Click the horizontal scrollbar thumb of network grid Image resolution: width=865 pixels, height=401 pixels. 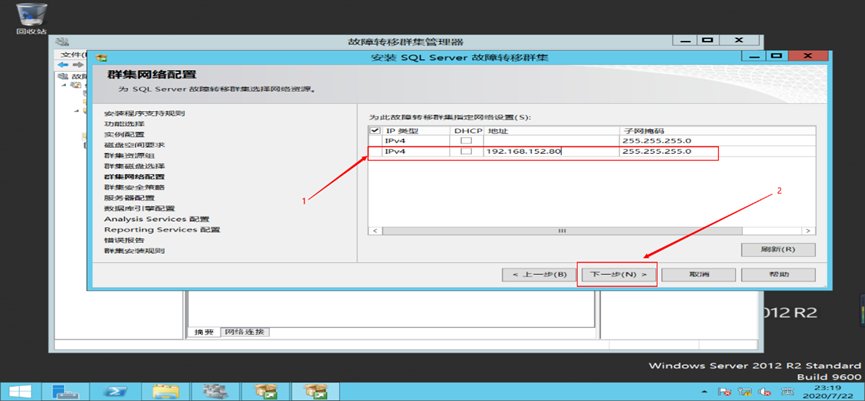pyautogui.click(x=562, y=231)
